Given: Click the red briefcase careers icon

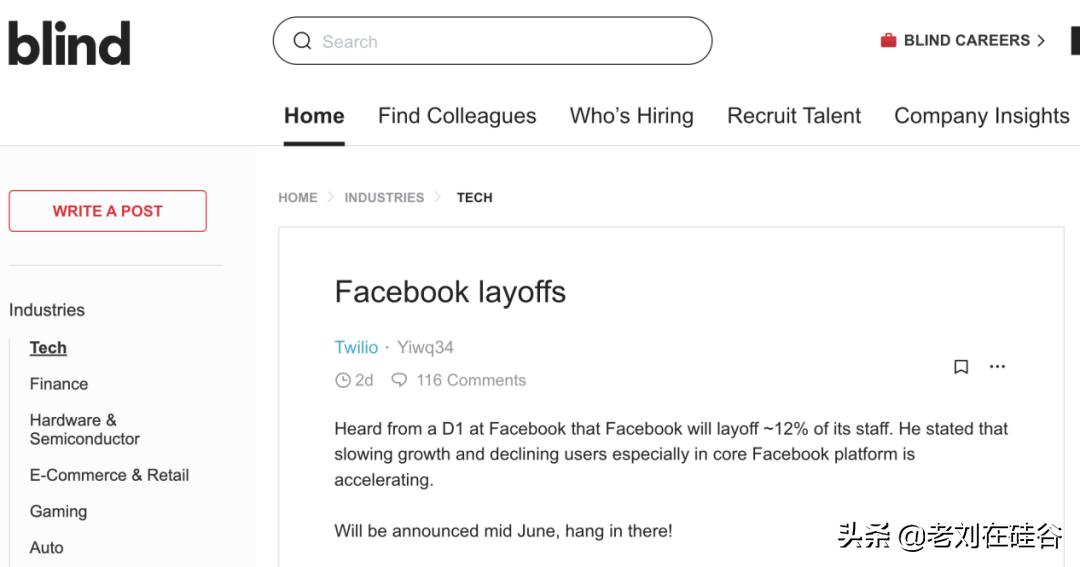Looking at the screenshot, I should click(x=888, y=41).
